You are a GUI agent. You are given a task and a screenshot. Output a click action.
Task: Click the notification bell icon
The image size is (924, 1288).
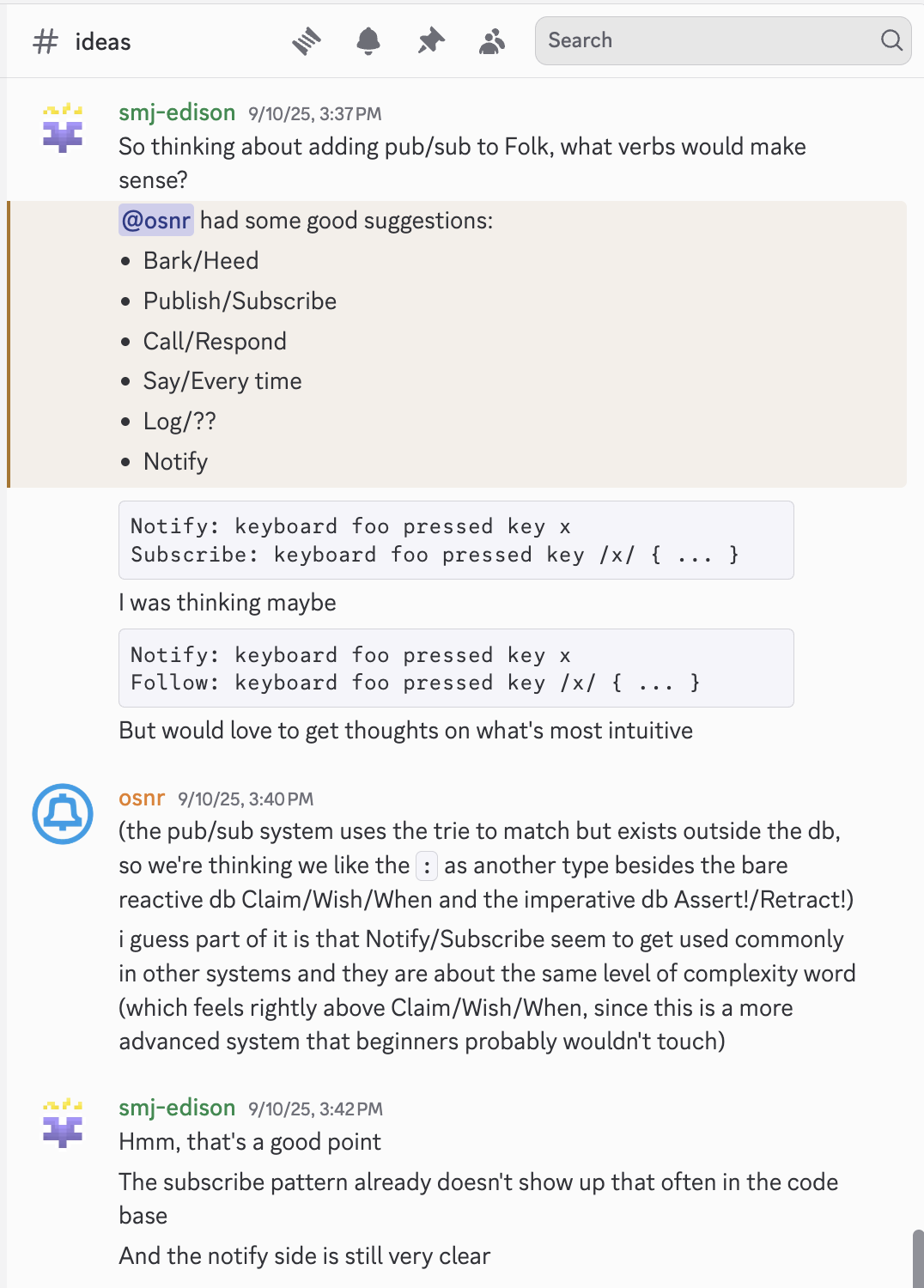368,41
